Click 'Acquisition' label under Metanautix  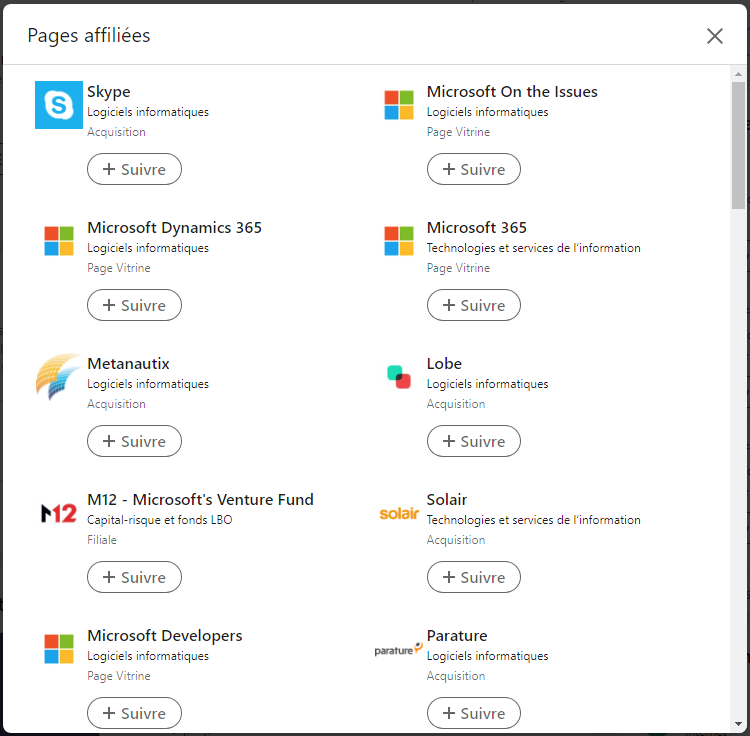point(116,404)
